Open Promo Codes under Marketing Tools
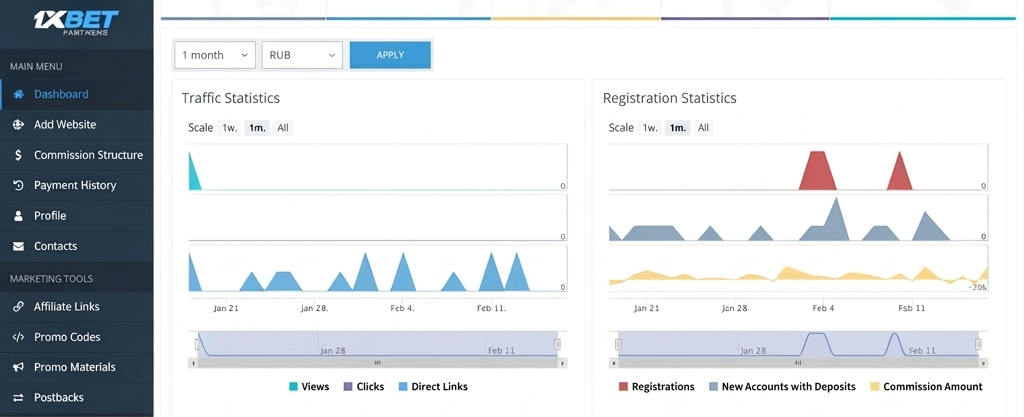The image size is (1024, 417). pos(77,337)
